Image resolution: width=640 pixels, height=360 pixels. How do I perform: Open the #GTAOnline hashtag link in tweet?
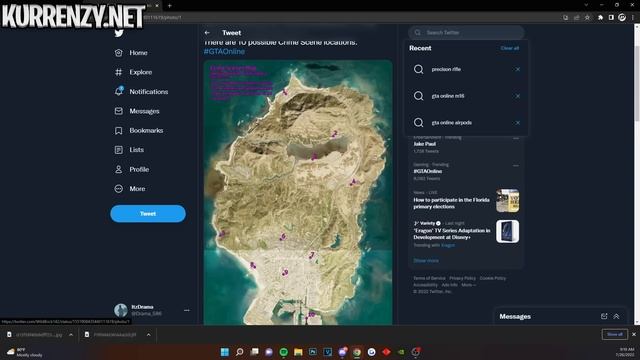[224, 51]
